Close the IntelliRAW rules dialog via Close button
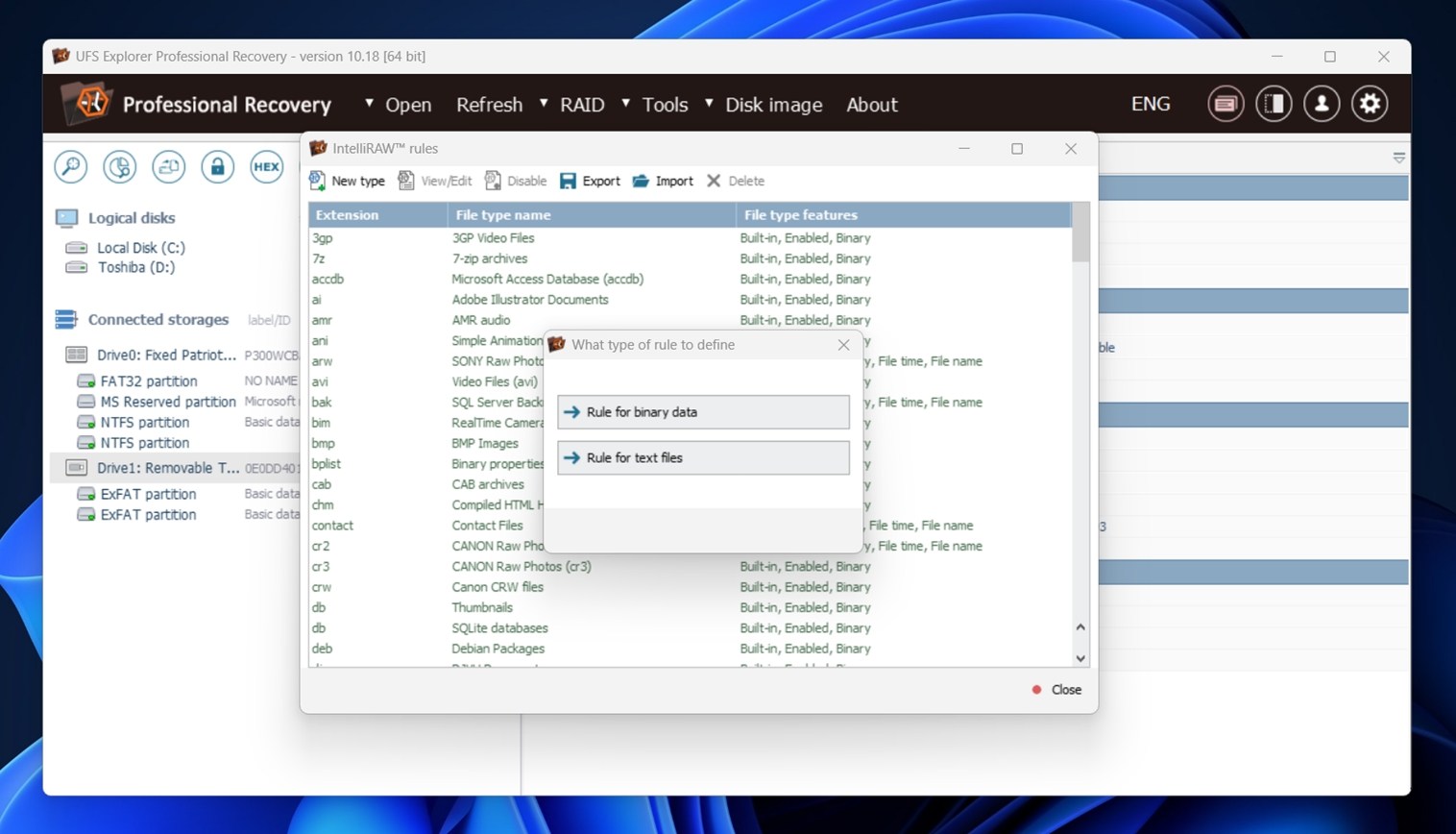The width and height of the screenshot is (1456, 834). (x=1057, y=690)
